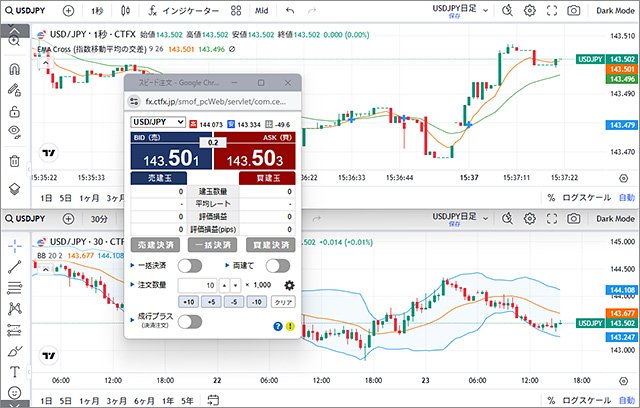
Task: Zoom in magnifier tool top sidebar
Action: coord(14,41)
